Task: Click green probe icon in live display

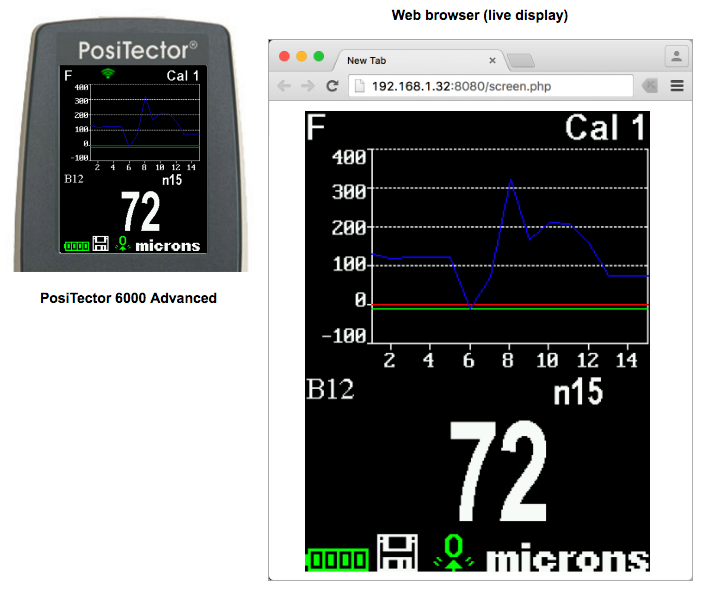Action: click(453, 552)
